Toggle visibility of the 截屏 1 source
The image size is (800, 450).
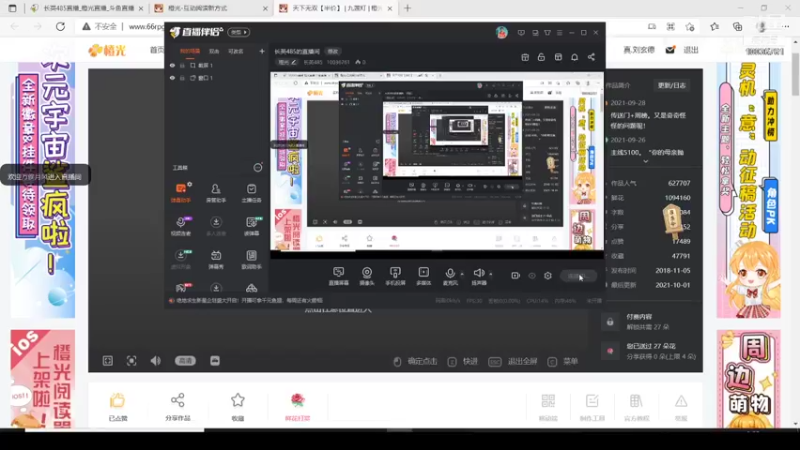(172, 65)
